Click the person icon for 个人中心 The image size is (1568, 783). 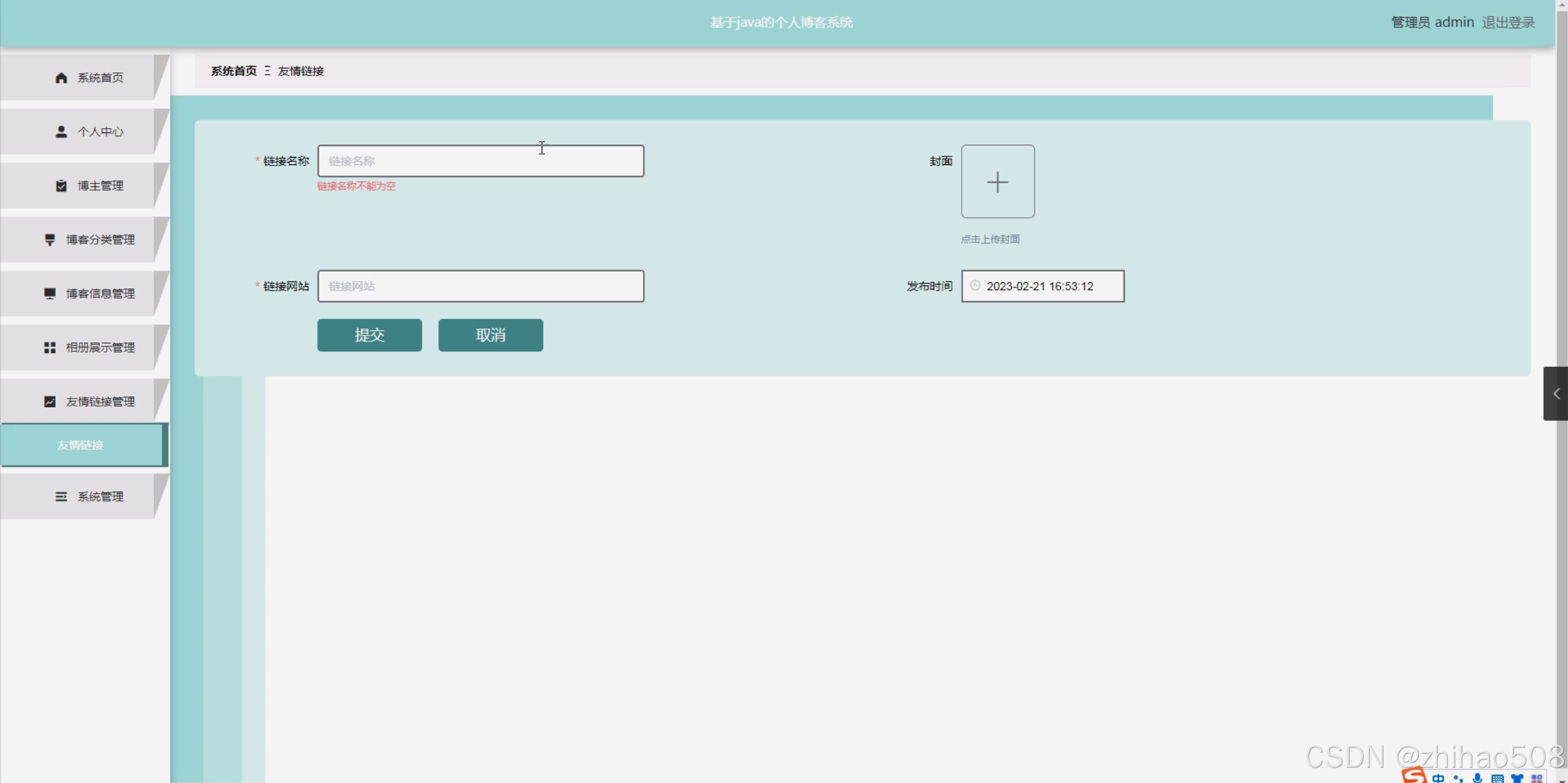61,132
